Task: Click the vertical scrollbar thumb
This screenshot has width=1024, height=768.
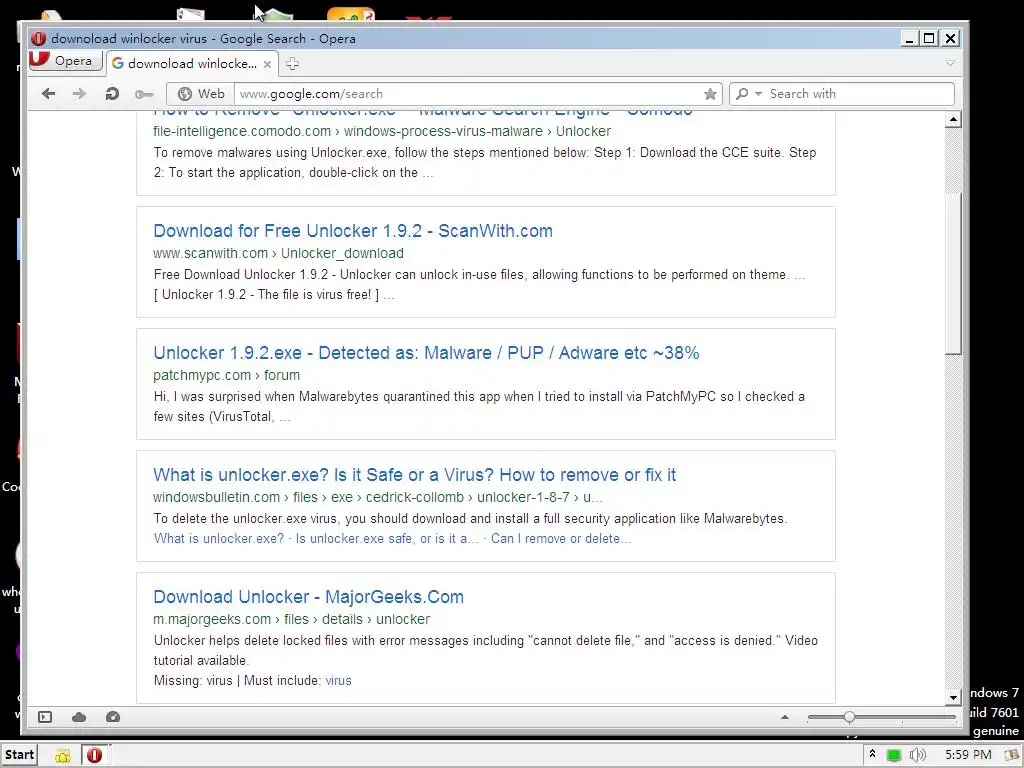Action: 953,274
